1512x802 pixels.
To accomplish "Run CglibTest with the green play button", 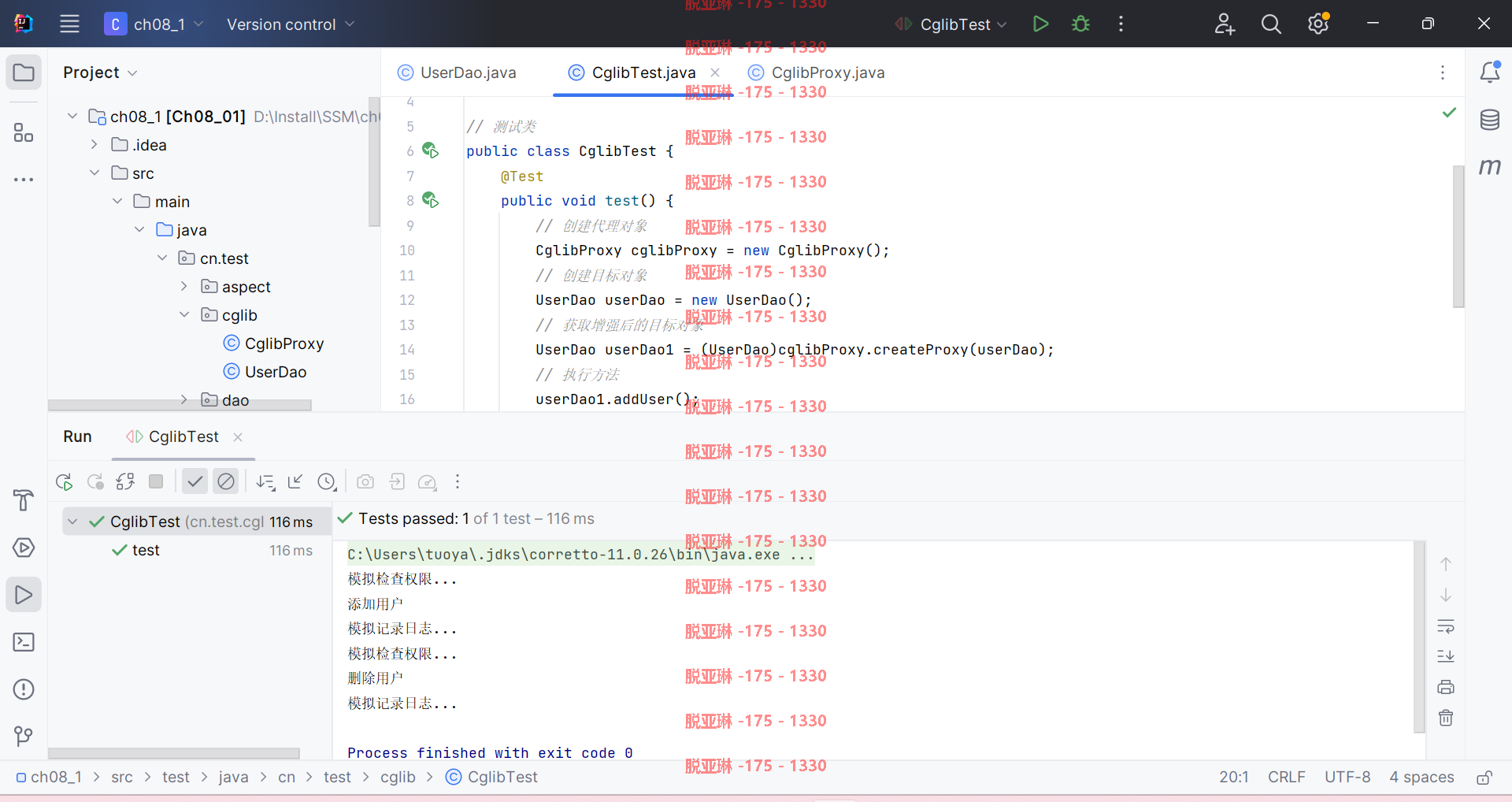I will coord(1040,24).
